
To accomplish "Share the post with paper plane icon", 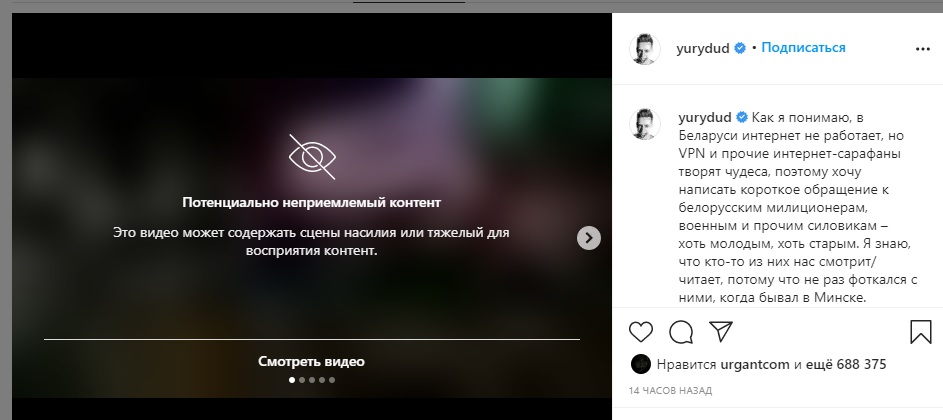I will coord(720,331).
